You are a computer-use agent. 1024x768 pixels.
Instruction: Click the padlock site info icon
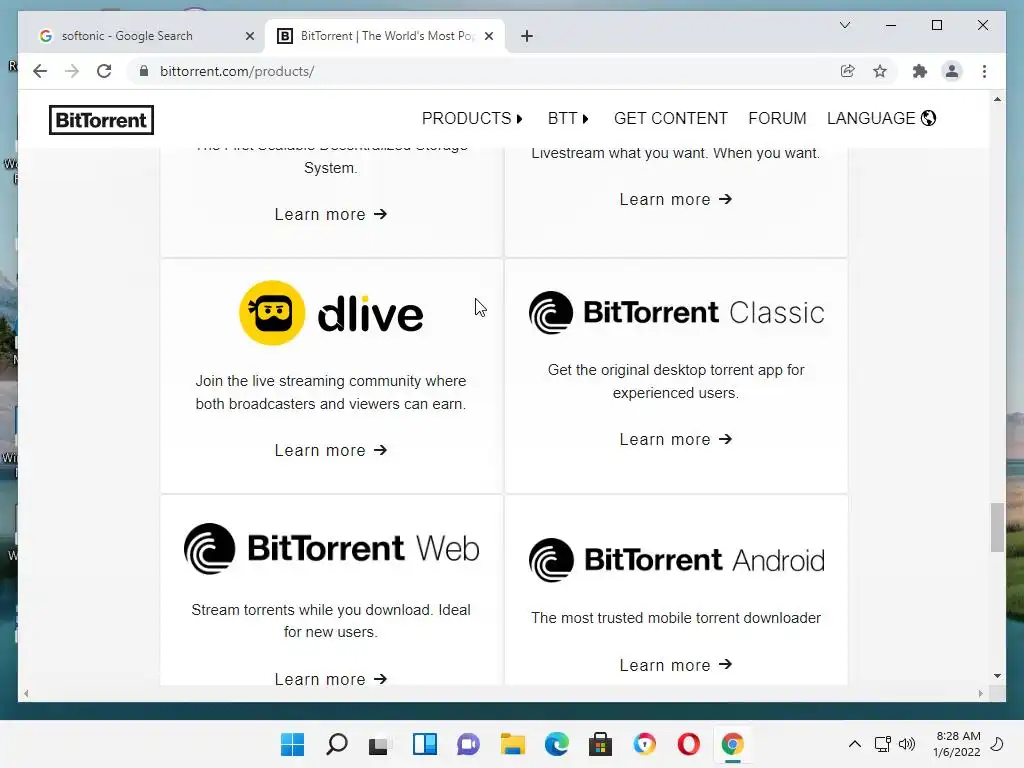144,71
